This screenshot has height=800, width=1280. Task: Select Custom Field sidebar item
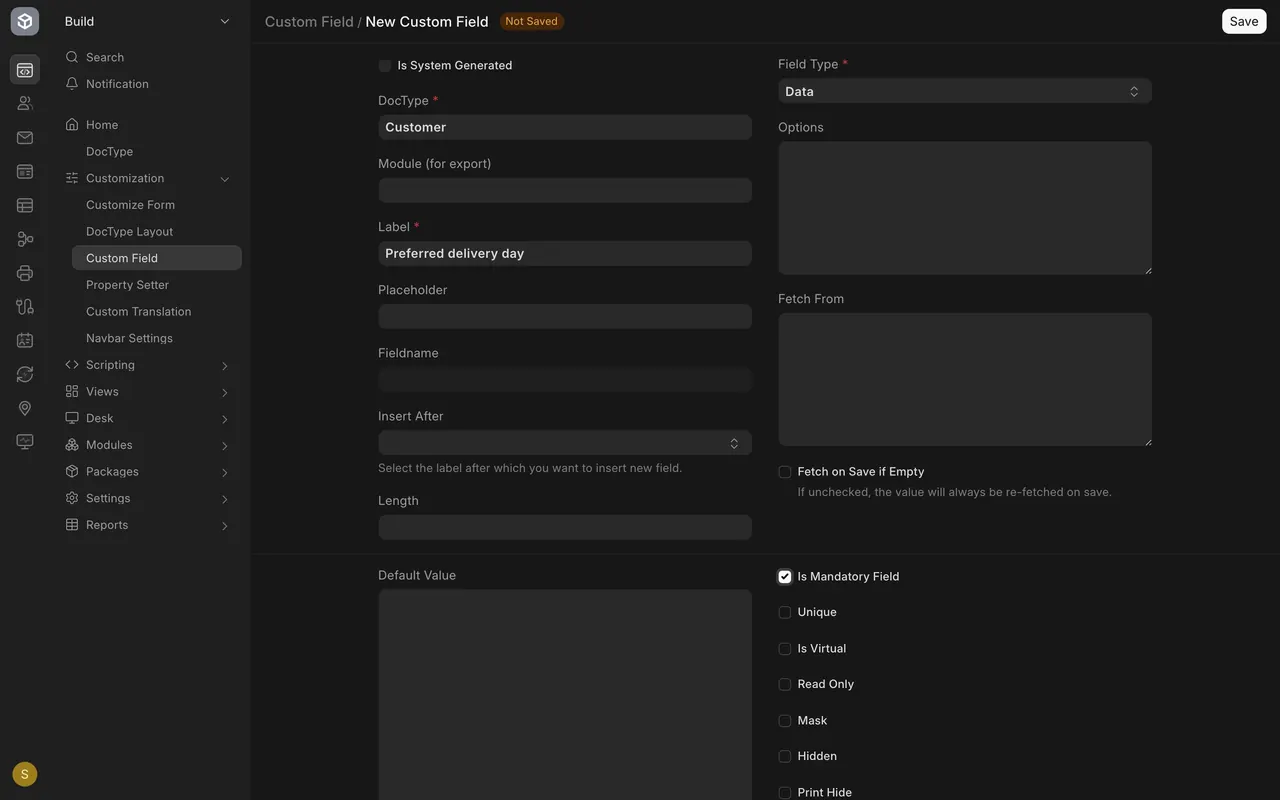point(157,258)
